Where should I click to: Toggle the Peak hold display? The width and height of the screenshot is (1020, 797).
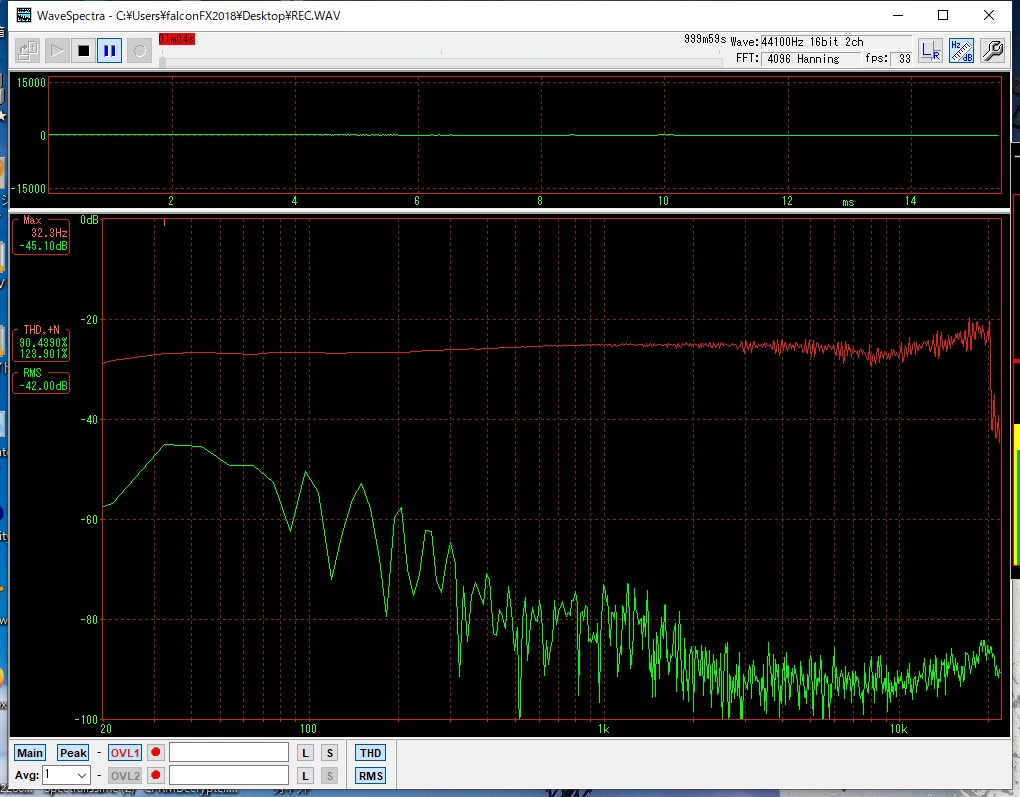(73, 753)
